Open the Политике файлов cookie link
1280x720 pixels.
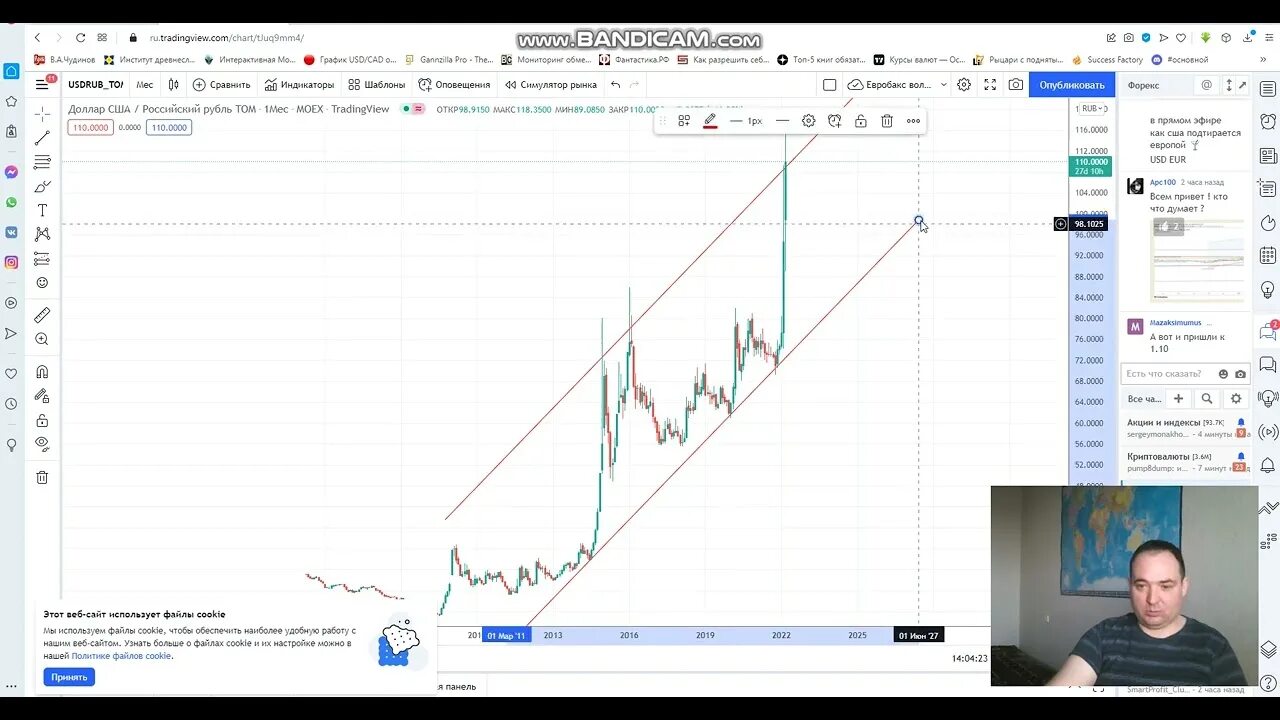pyautogui.click(x=121, y=656)
